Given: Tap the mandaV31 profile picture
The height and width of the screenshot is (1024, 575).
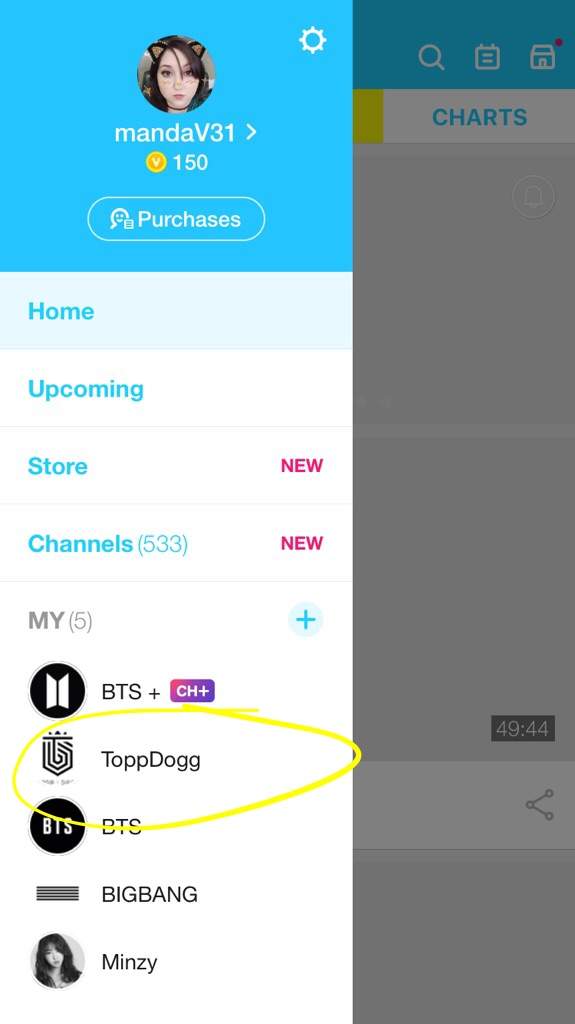Looking at the screenshot, I should coord(176,74).
